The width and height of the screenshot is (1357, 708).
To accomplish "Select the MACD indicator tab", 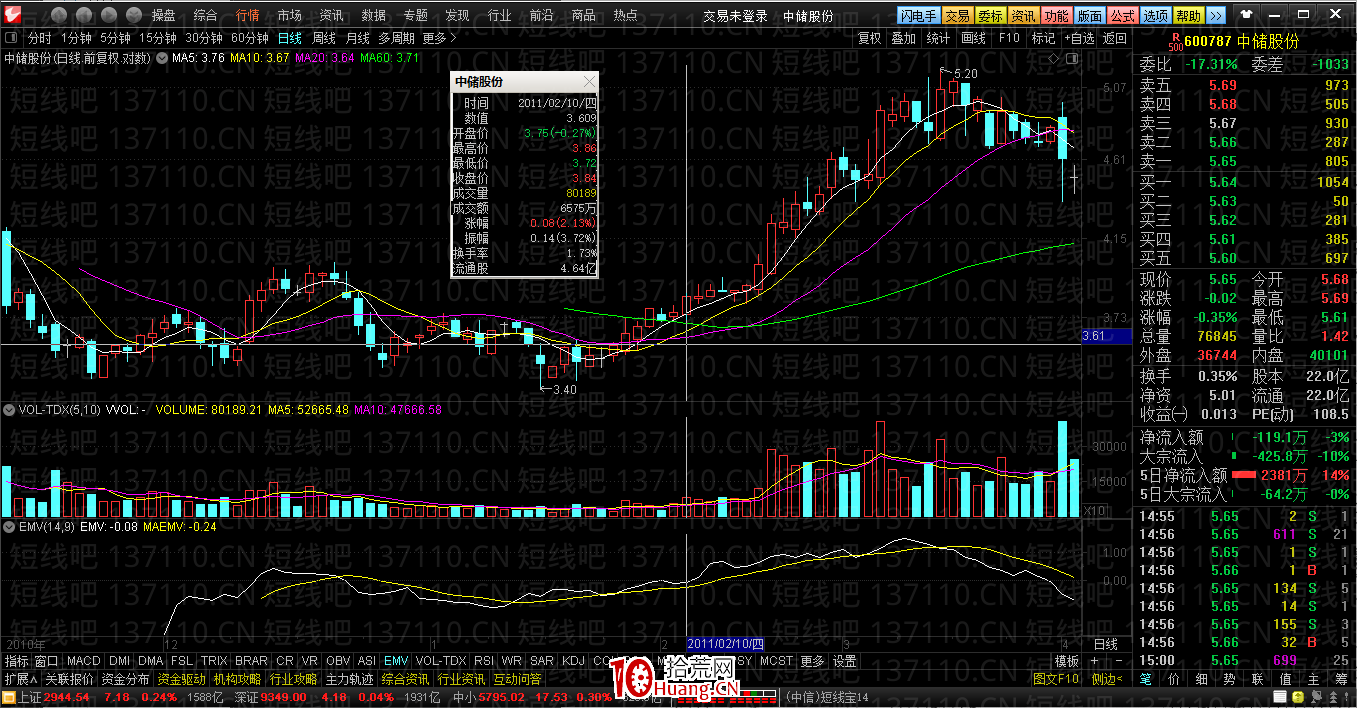I will pyautogui.click(x=84, y=661).
